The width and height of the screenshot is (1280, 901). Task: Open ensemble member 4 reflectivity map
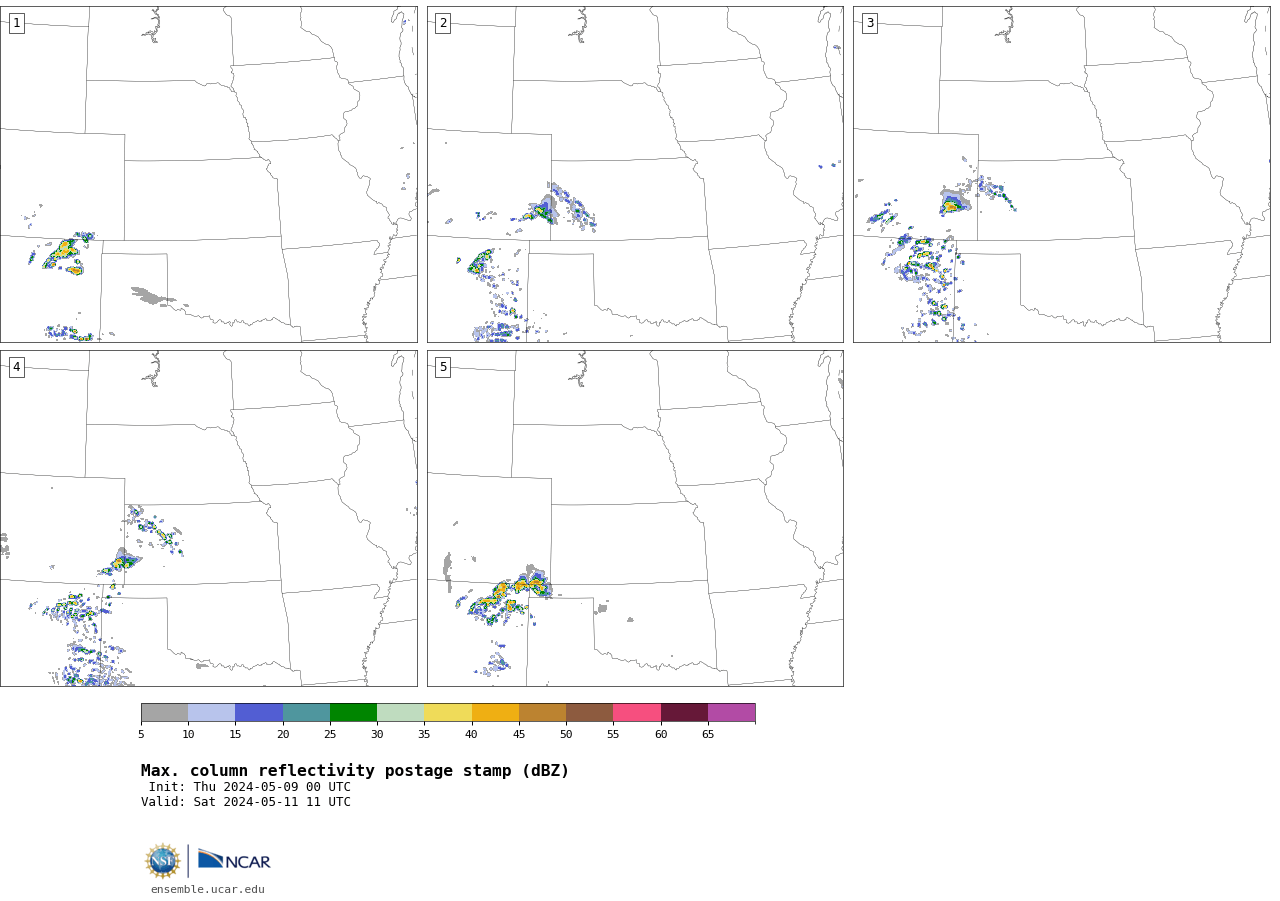click(x=208, y=518)
